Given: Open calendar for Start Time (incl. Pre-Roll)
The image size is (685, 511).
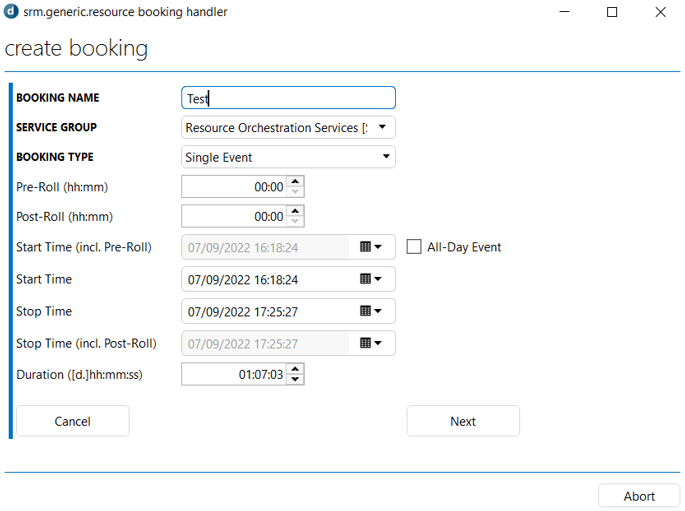Looking at the screenshot, I should (x=370, y=247).
